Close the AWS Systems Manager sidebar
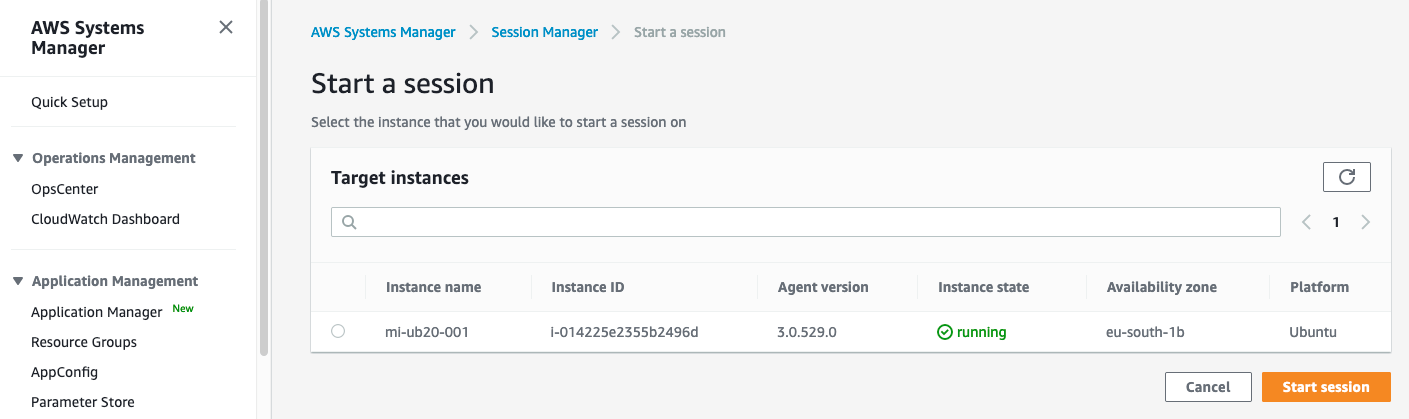 click(226, 28)
